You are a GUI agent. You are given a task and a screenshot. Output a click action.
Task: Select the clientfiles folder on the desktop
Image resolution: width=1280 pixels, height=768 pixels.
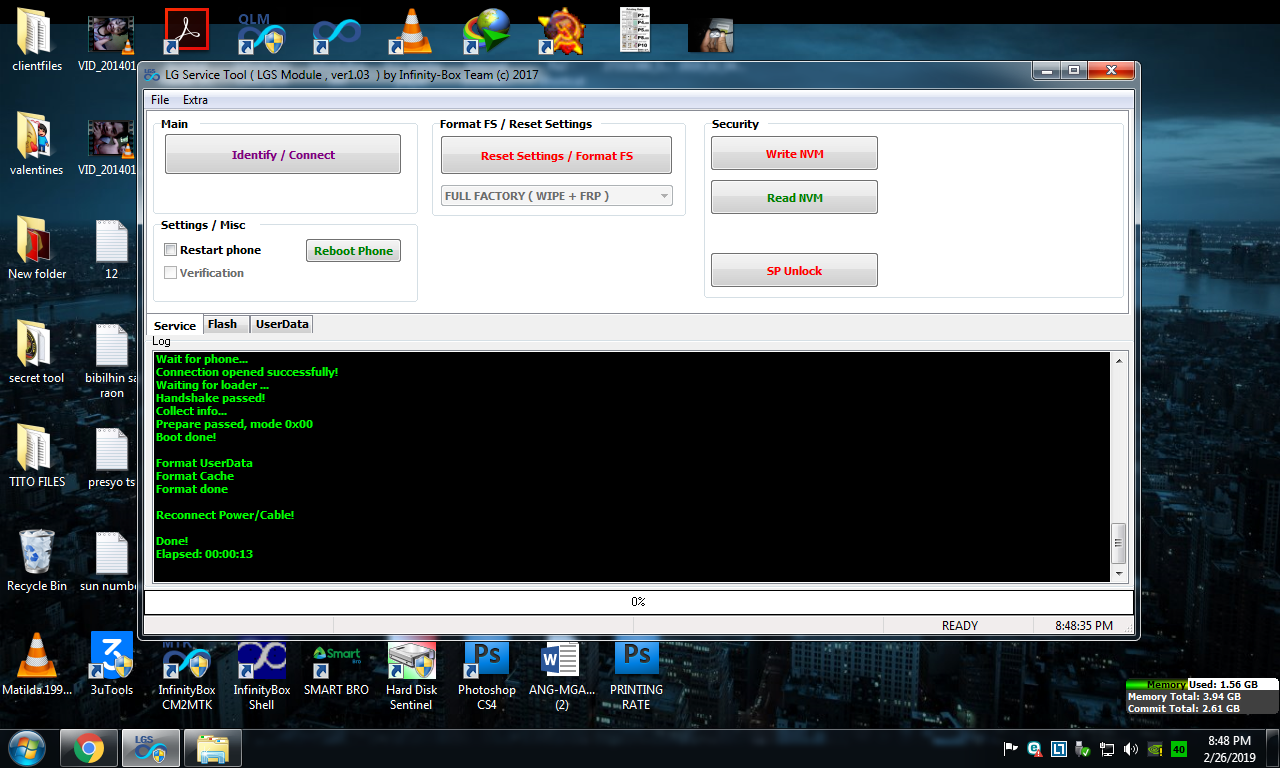[x=37, y=40]
